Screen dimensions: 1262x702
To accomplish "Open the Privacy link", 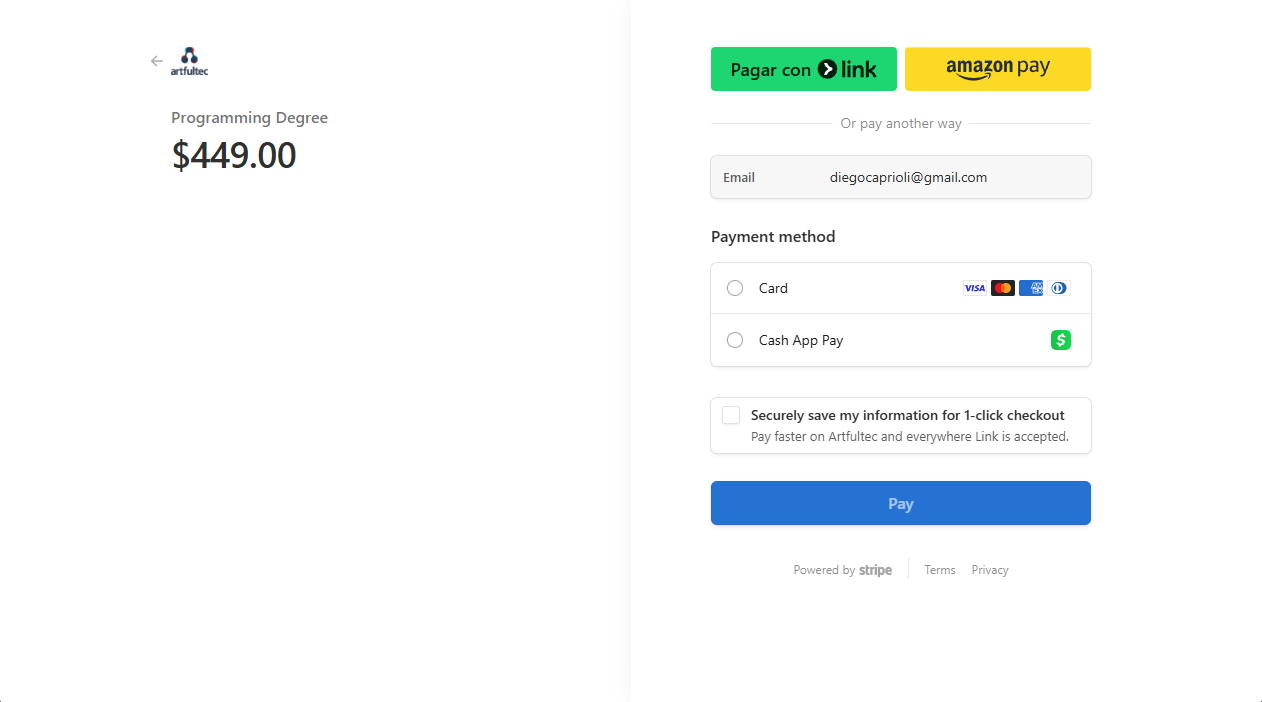I will click(990, 570).
